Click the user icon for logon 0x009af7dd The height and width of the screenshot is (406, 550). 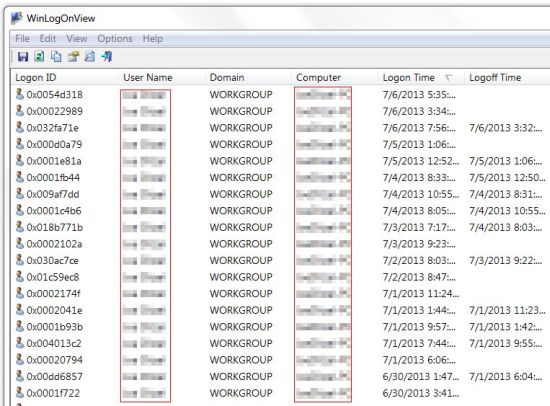tap(20, 193)
